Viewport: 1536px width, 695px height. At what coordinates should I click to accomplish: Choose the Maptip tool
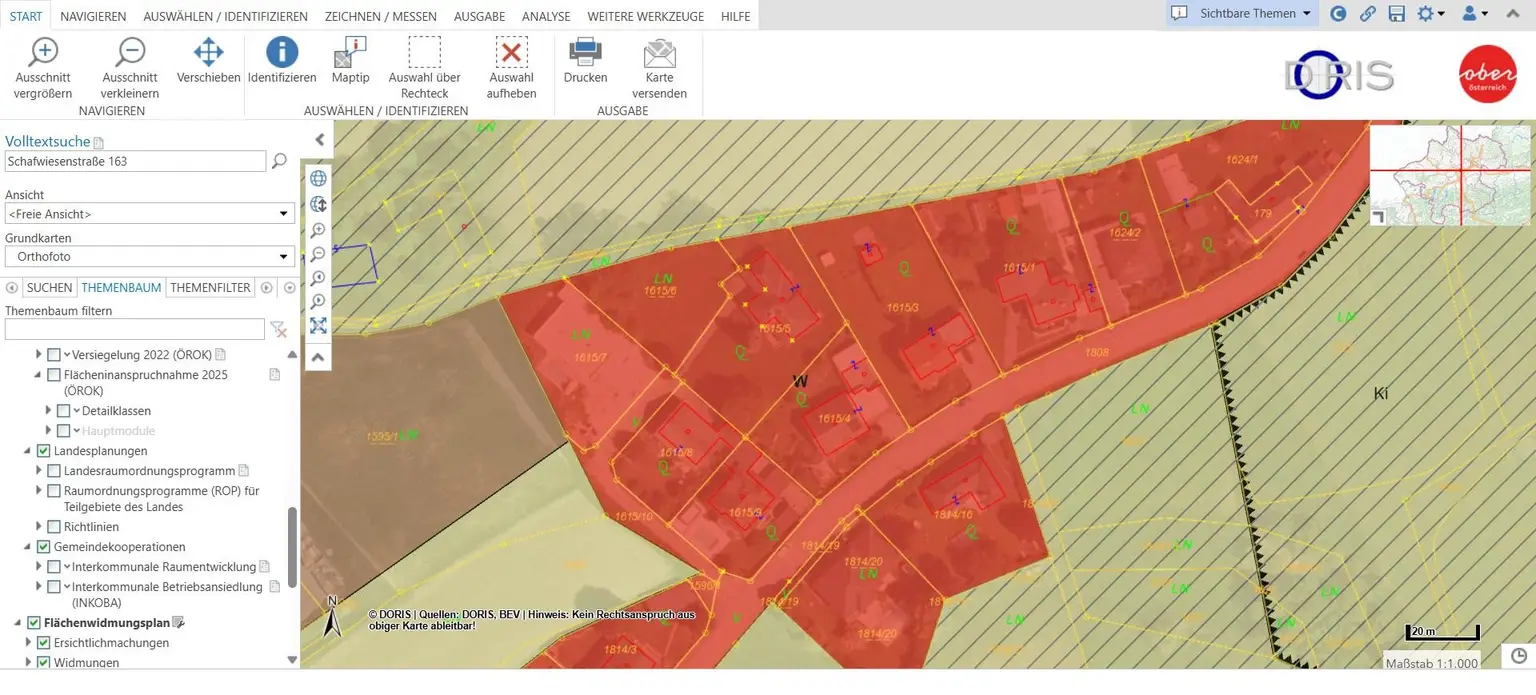[x=350, y=53]
